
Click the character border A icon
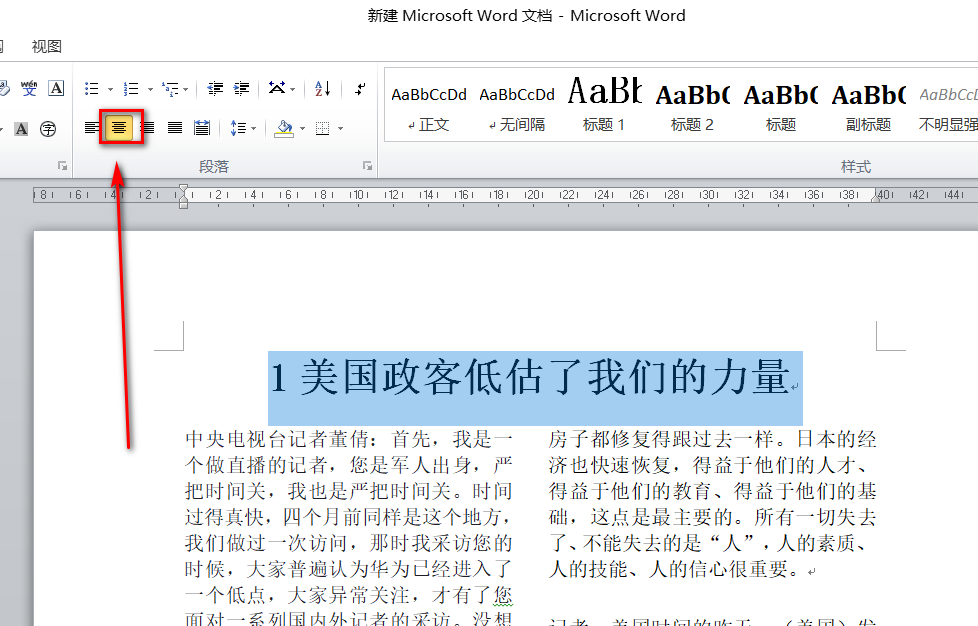(56, 89)
